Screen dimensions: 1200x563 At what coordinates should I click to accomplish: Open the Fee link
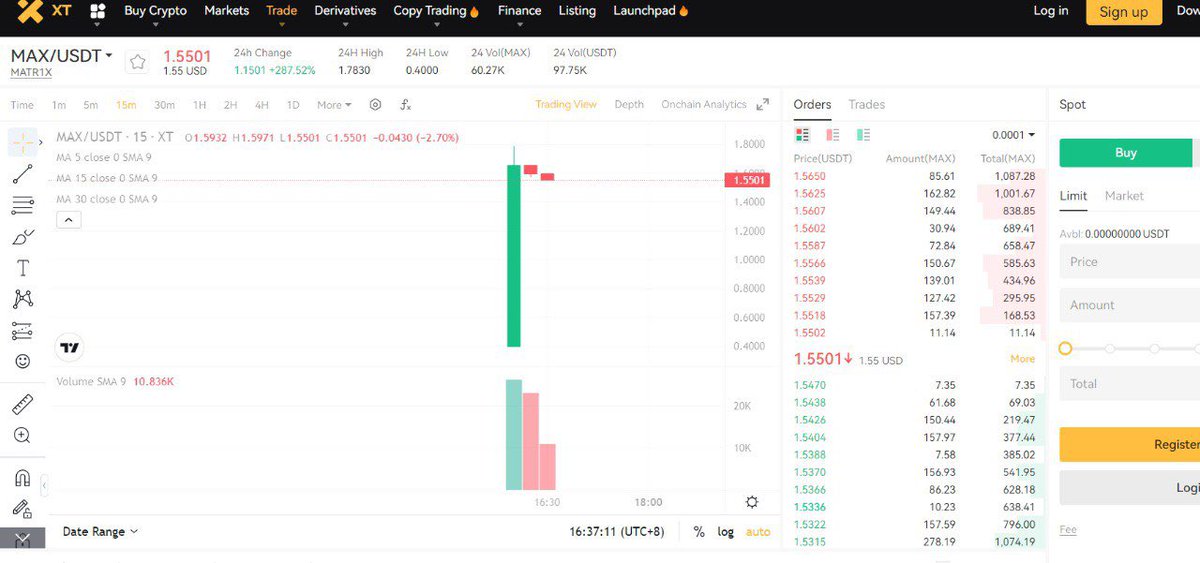pyautogui.click(x=1068, y=530)
